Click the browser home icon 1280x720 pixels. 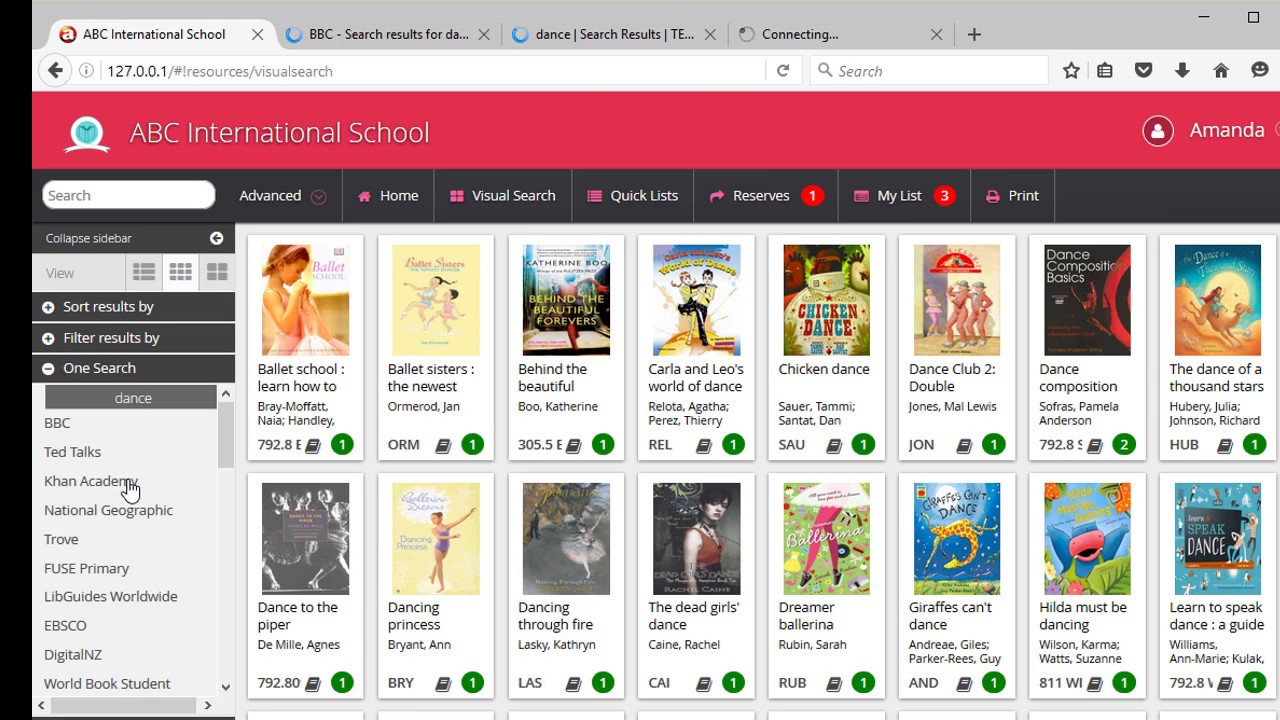(x=1221, y=71)
